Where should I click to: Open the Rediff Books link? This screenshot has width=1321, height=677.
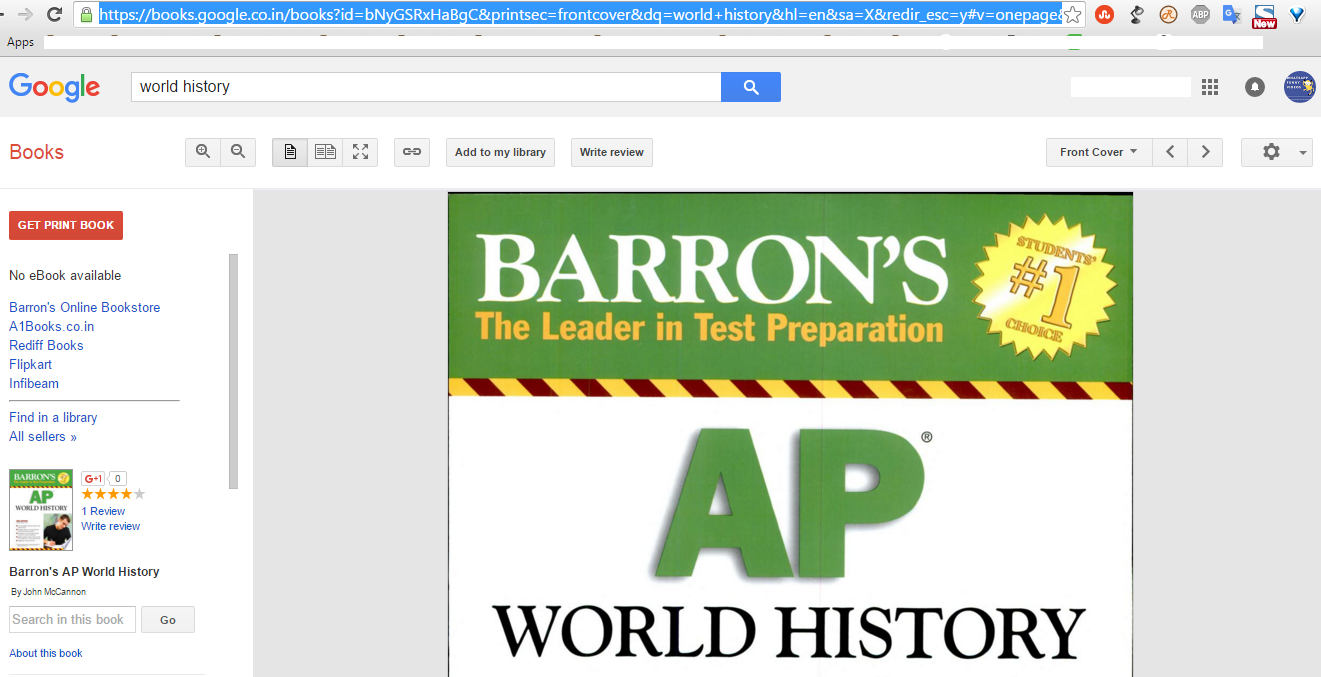coord(46,345)
